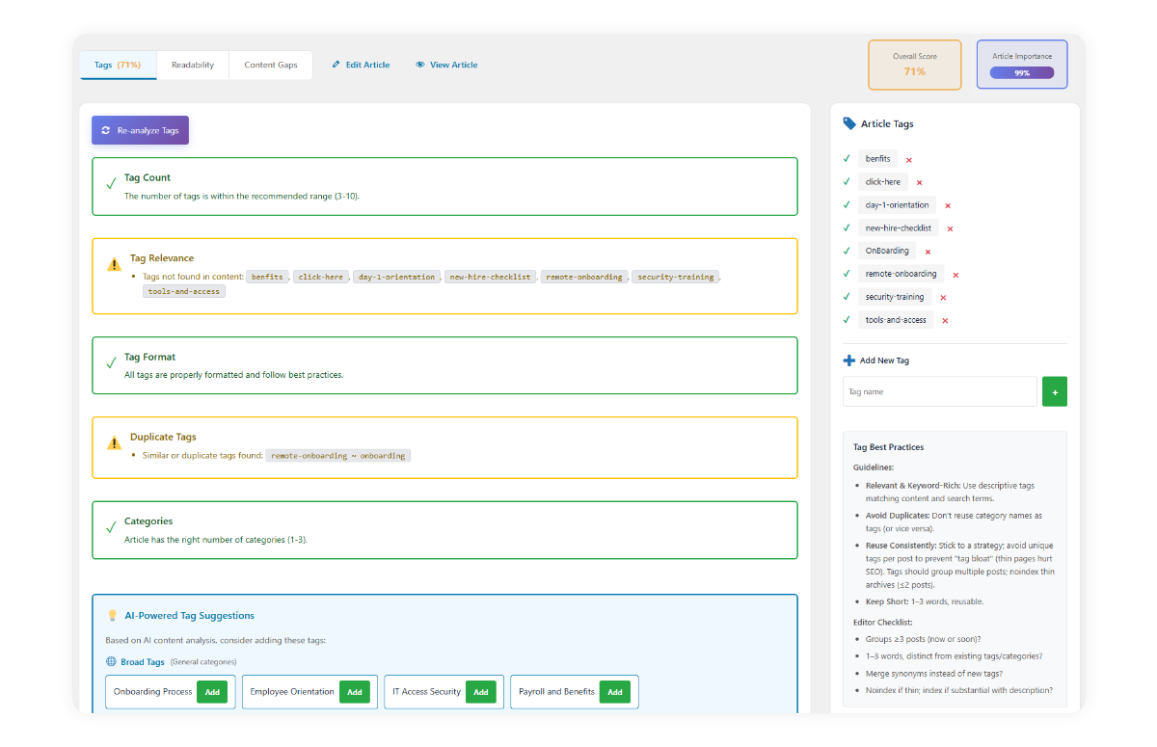Remove the security-training tag
1157x747 pixels.
[943, 298]
